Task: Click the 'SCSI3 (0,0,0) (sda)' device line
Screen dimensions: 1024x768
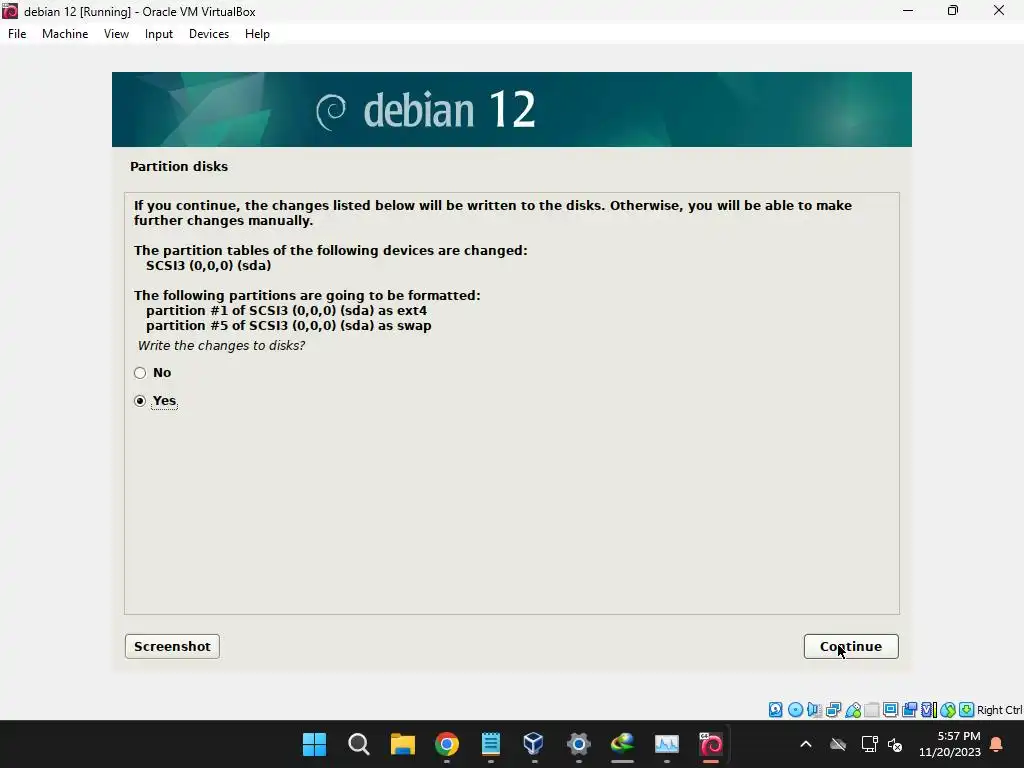Action: tap(208, 266)
